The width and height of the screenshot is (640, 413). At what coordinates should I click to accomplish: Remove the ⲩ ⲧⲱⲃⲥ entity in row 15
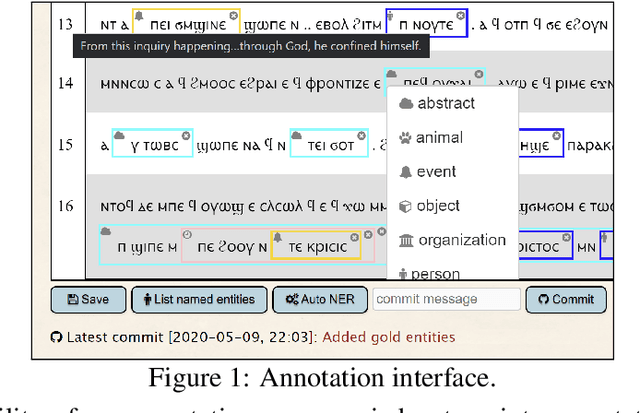tap(186, 135)
